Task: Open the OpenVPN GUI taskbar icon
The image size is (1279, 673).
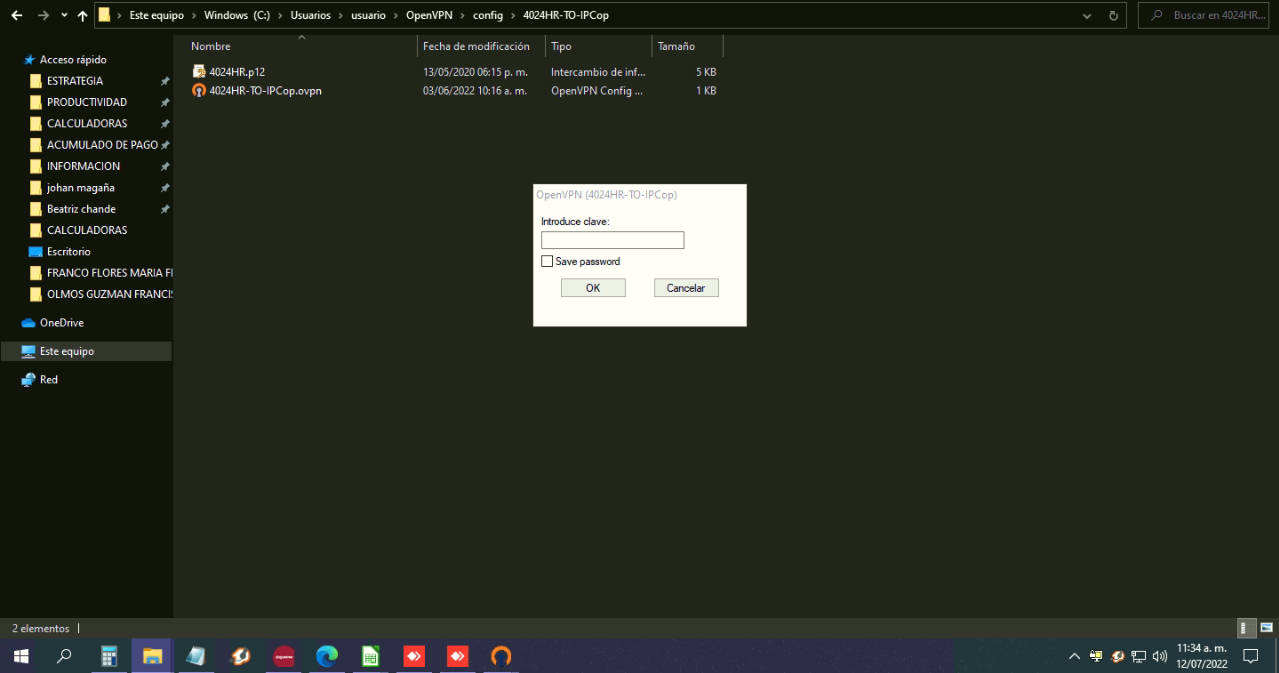Action: click(501, 656)
